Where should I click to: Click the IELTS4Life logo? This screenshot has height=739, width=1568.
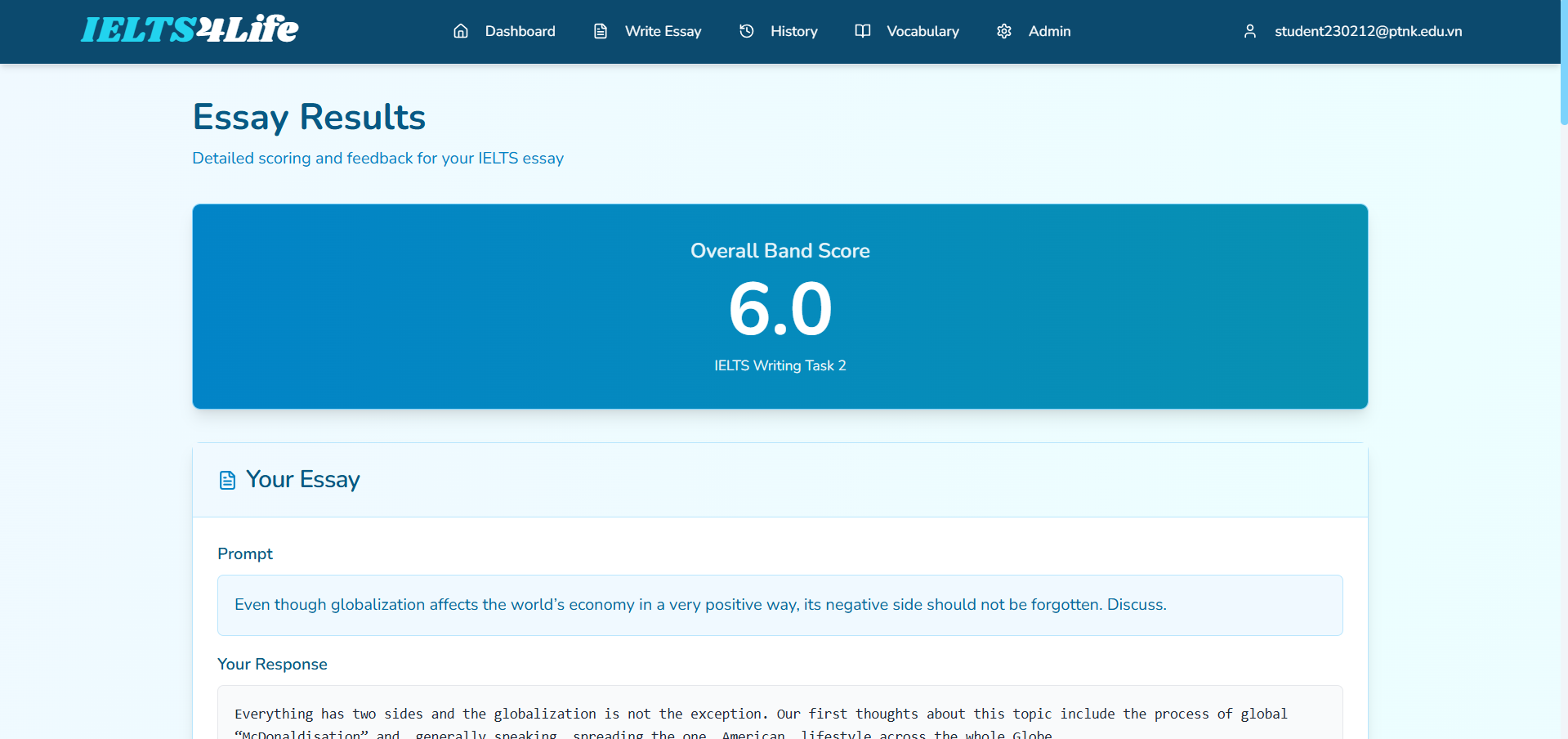pyautogui.click(x=190, y=30)
